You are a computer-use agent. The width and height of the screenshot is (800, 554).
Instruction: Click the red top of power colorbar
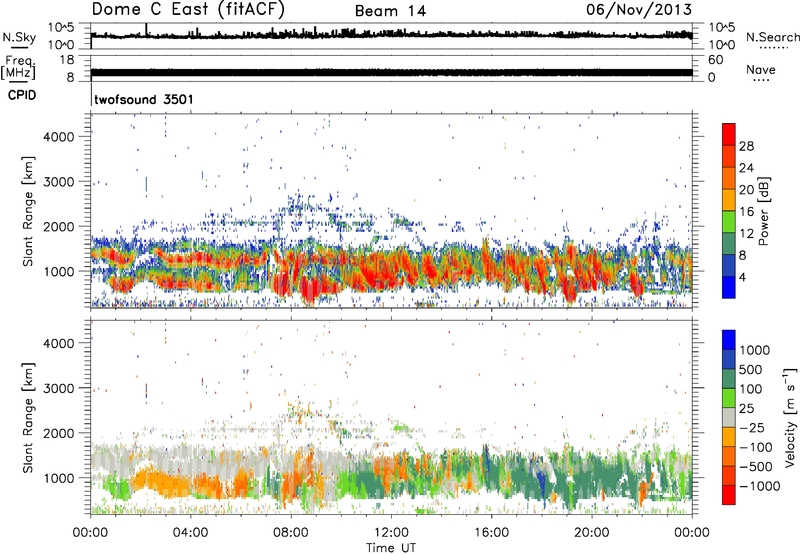point(729,134)
